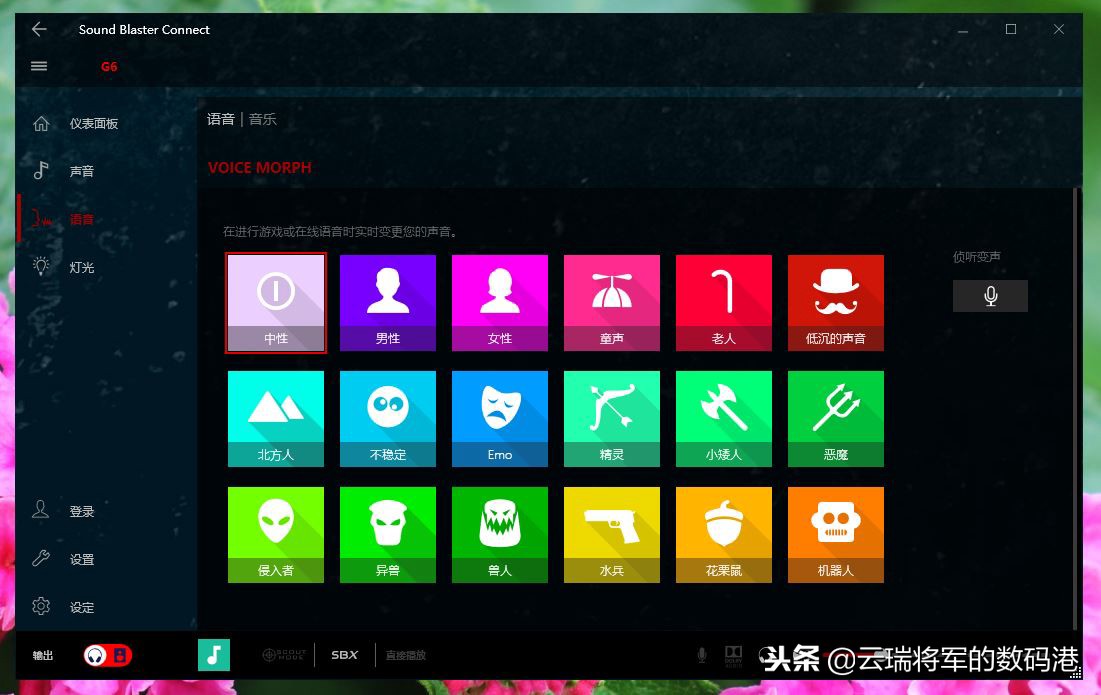
Task: Switch to the 语音 tab
Action: 220,119
